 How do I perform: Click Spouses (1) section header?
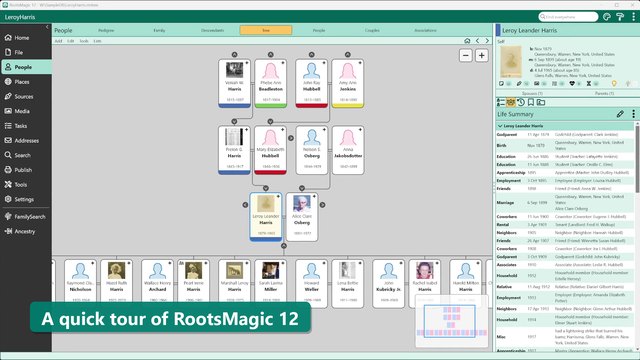(x=532, y=93)
